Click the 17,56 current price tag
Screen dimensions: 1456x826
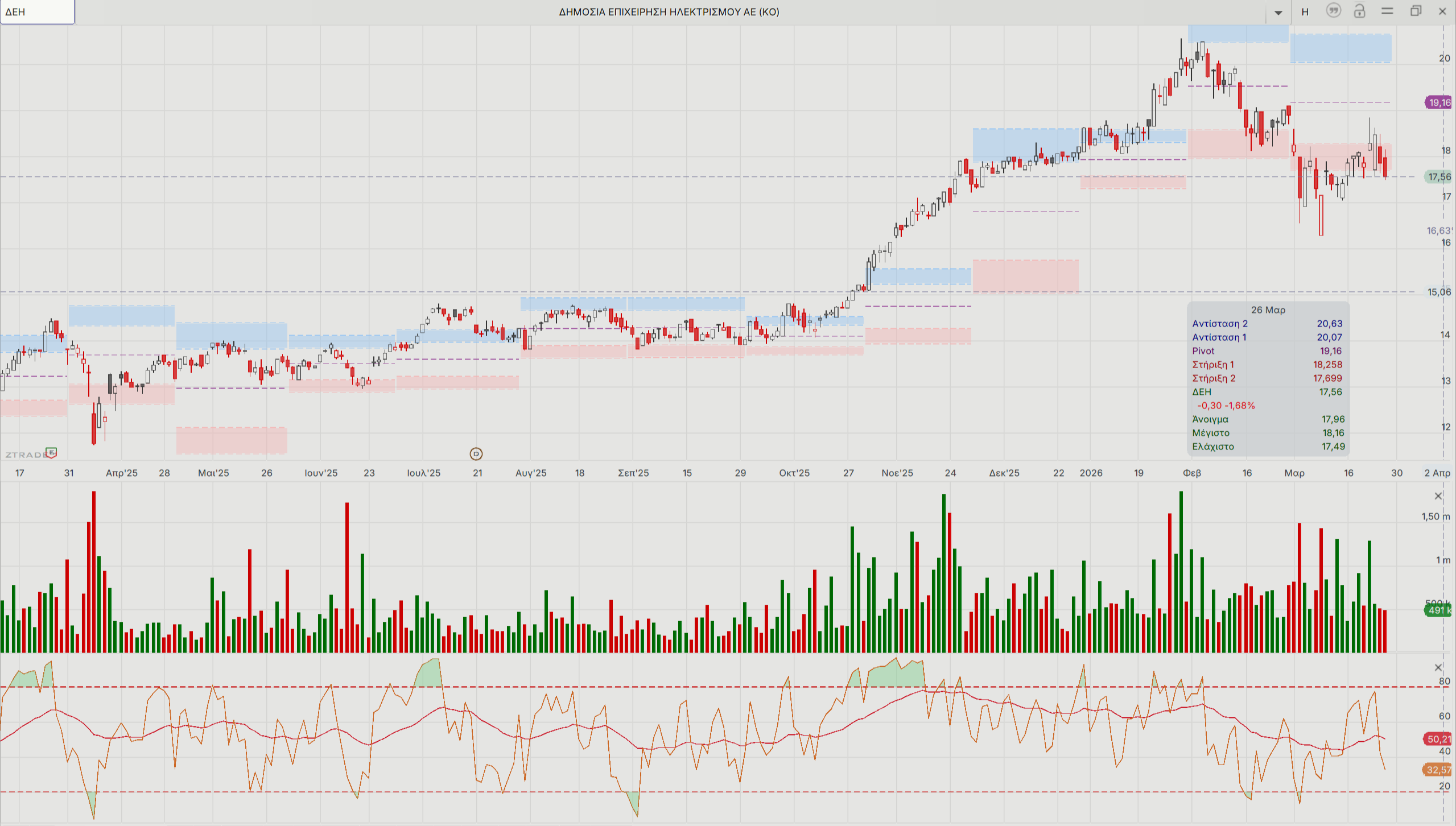1438,177
